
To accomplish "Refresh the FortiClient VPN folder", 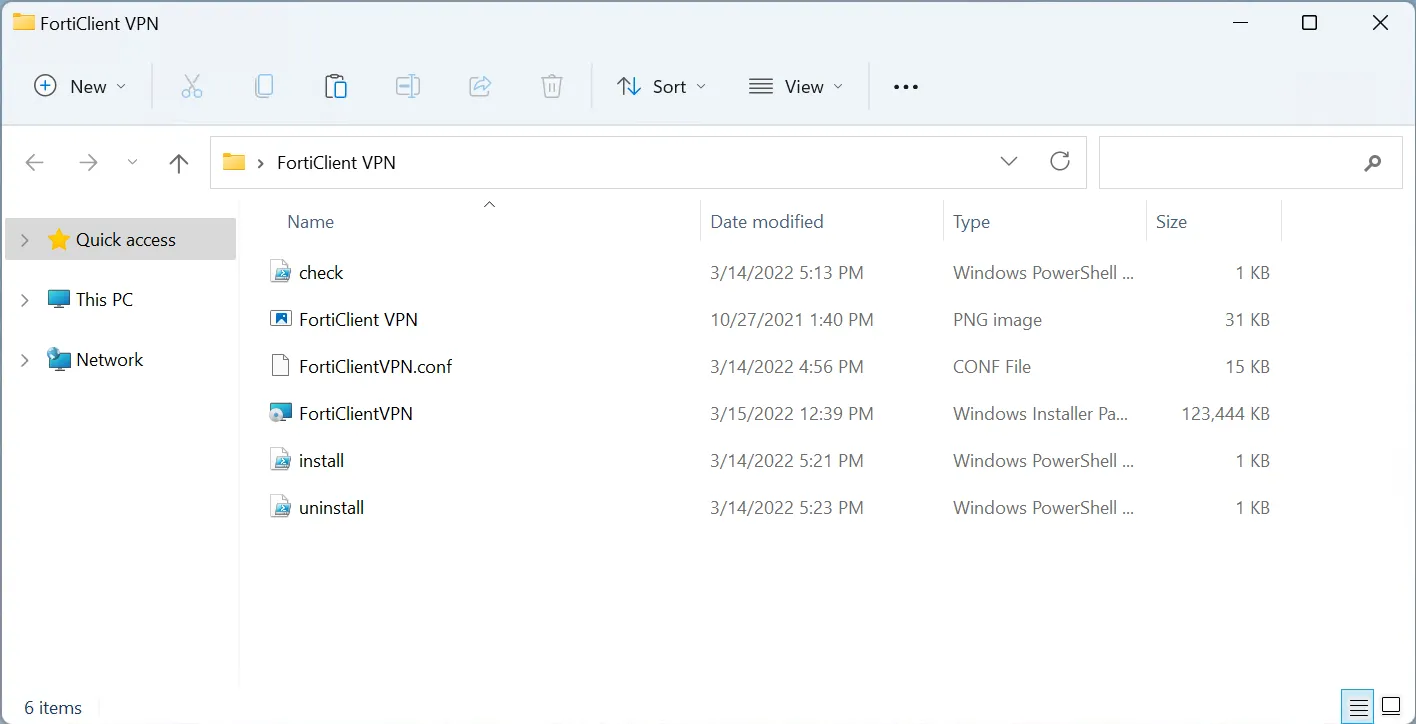I will pos(1060,161).
